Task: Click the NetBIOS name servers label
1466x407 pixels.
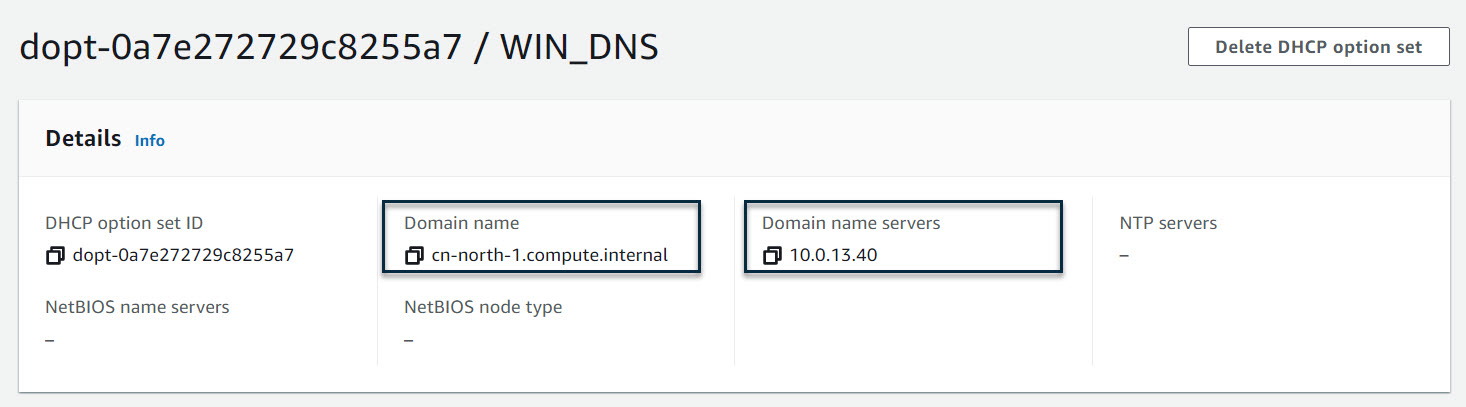Action: (x=137, y=307)
